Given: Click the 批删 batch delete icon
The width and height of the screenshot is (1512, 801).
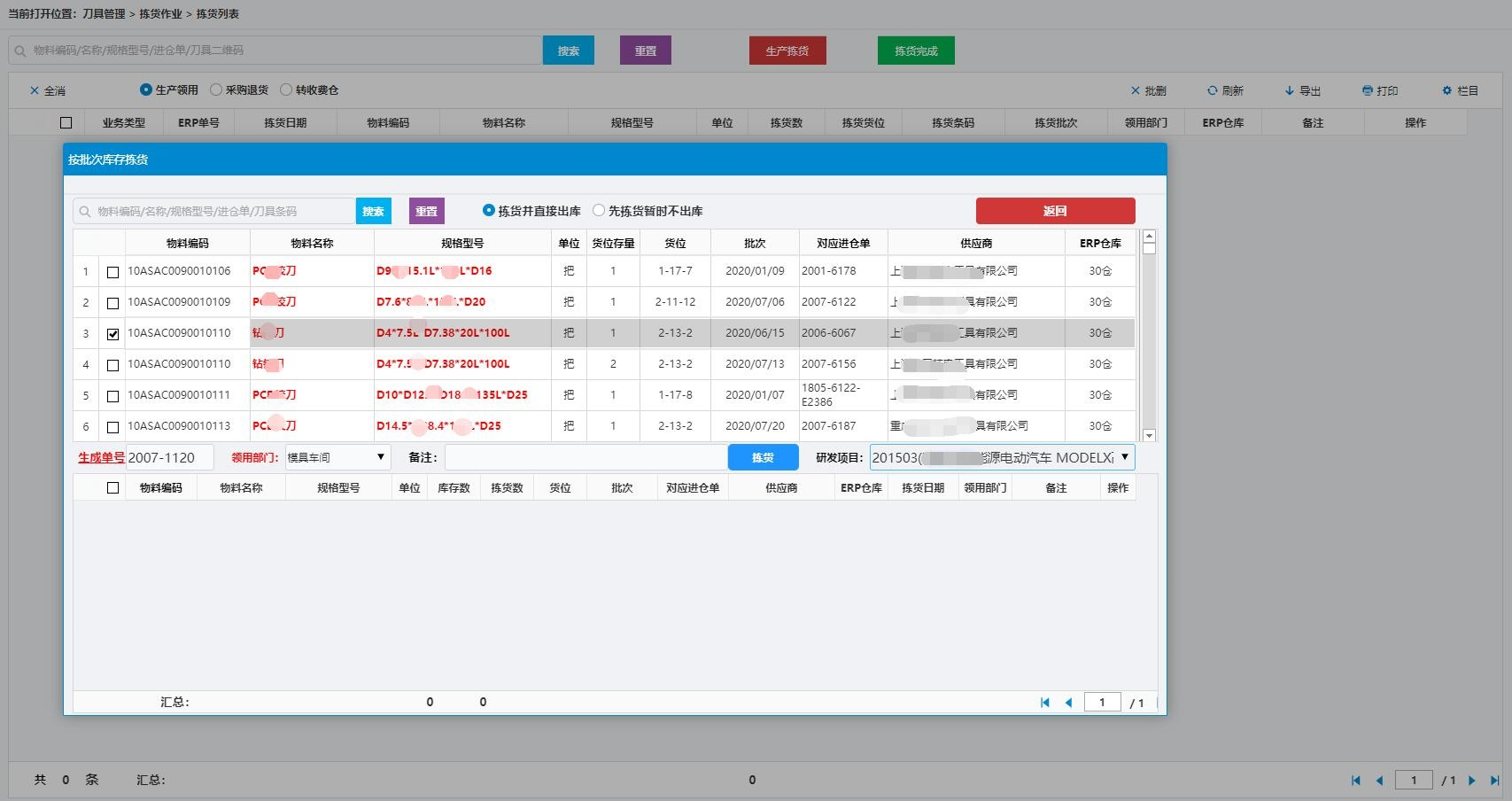Looking at the screenshot, I should pos(1136,90).
